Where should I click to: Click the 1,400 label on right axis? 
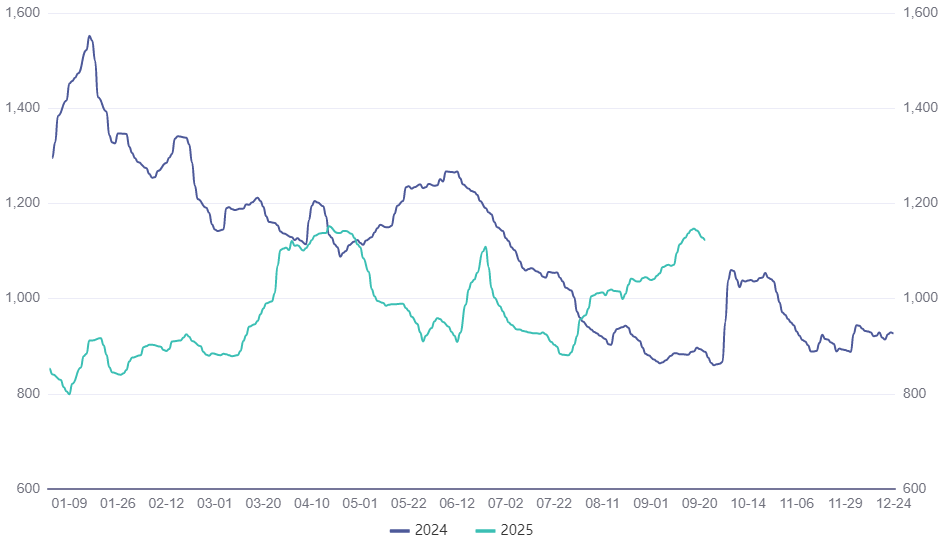tap(919, 108)
